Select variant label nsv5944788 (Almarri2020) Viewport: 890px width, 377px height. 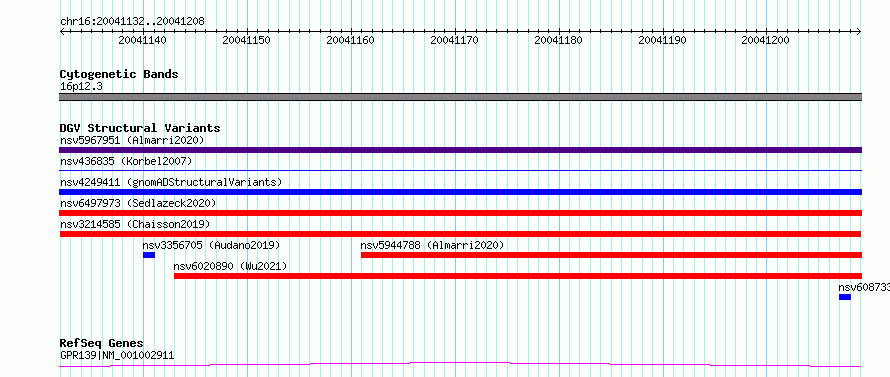point(432,245)
